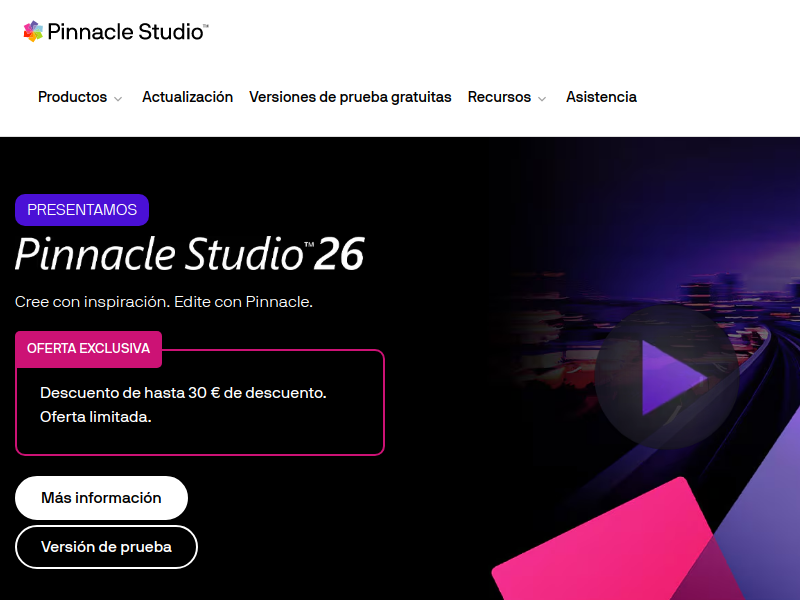The image size is (800, 600).
Task: Go to the Actualización page
Action: 187,97
